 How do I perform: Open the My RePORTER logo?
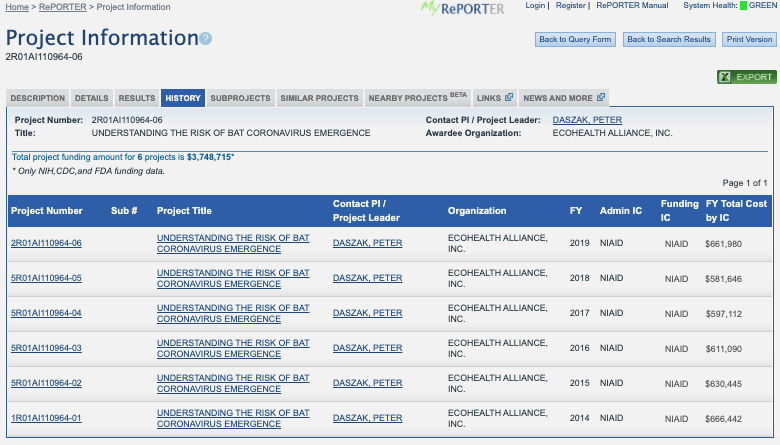462,8
